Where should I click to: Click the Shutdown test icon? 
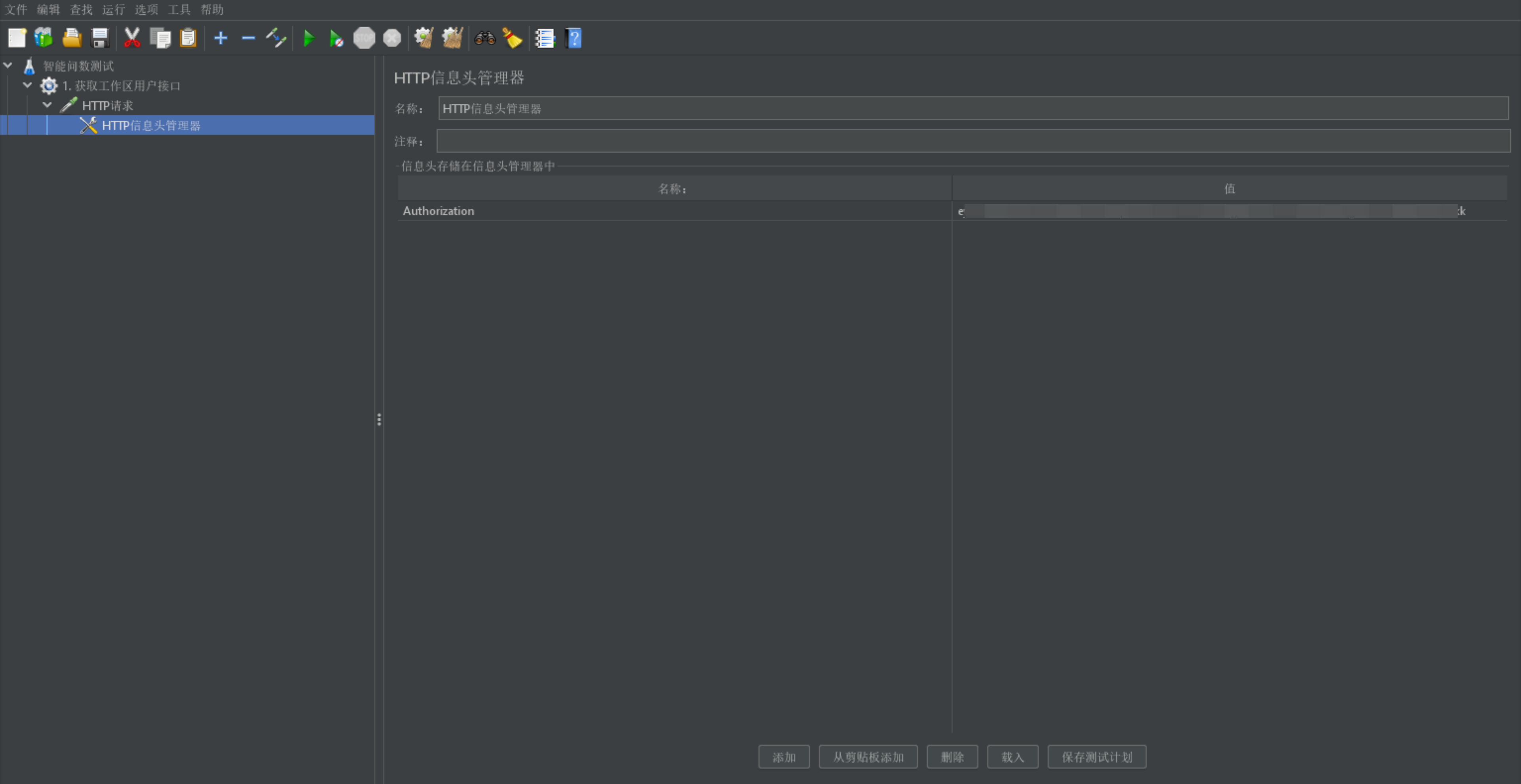[x=392, y=38]
